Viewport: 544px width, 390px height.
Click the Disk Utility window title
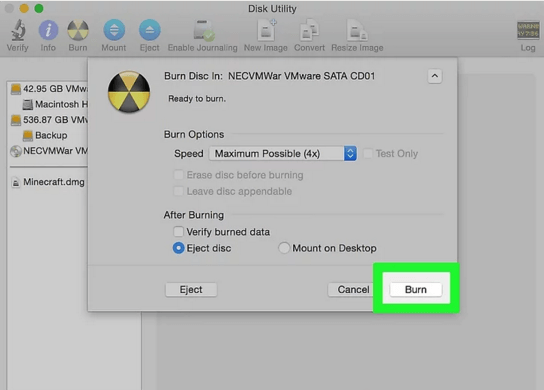pyautogui.click(x=272, y=9)
